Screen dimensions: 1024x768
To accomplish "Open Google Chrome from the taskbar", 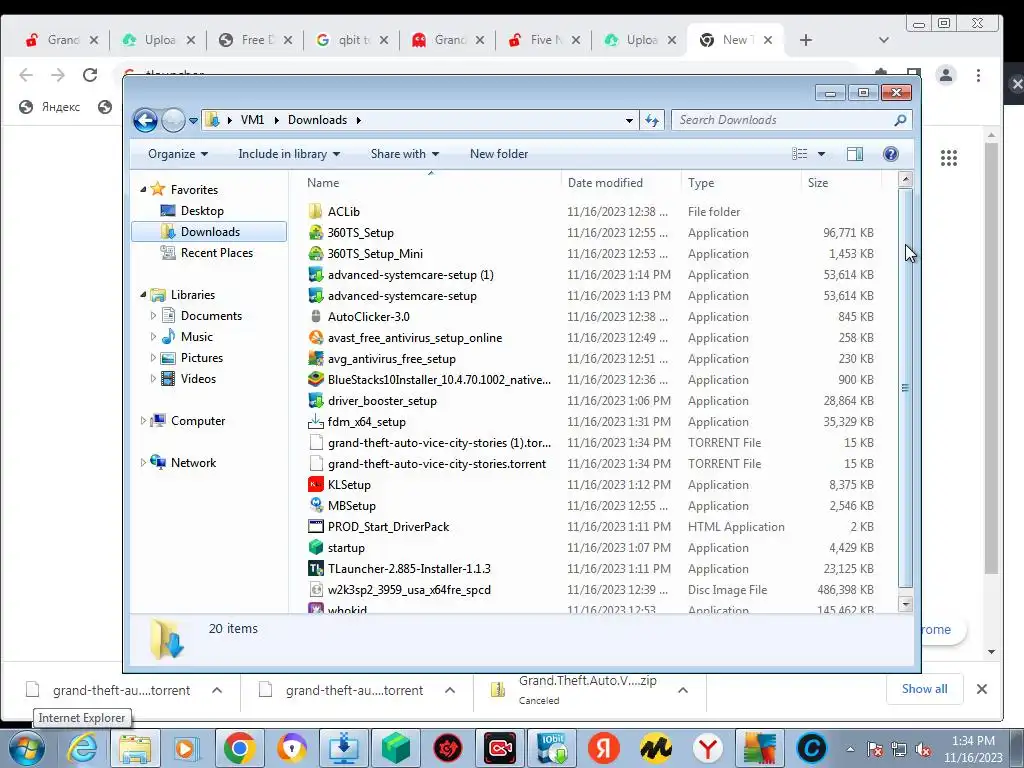I will [239, 748].
